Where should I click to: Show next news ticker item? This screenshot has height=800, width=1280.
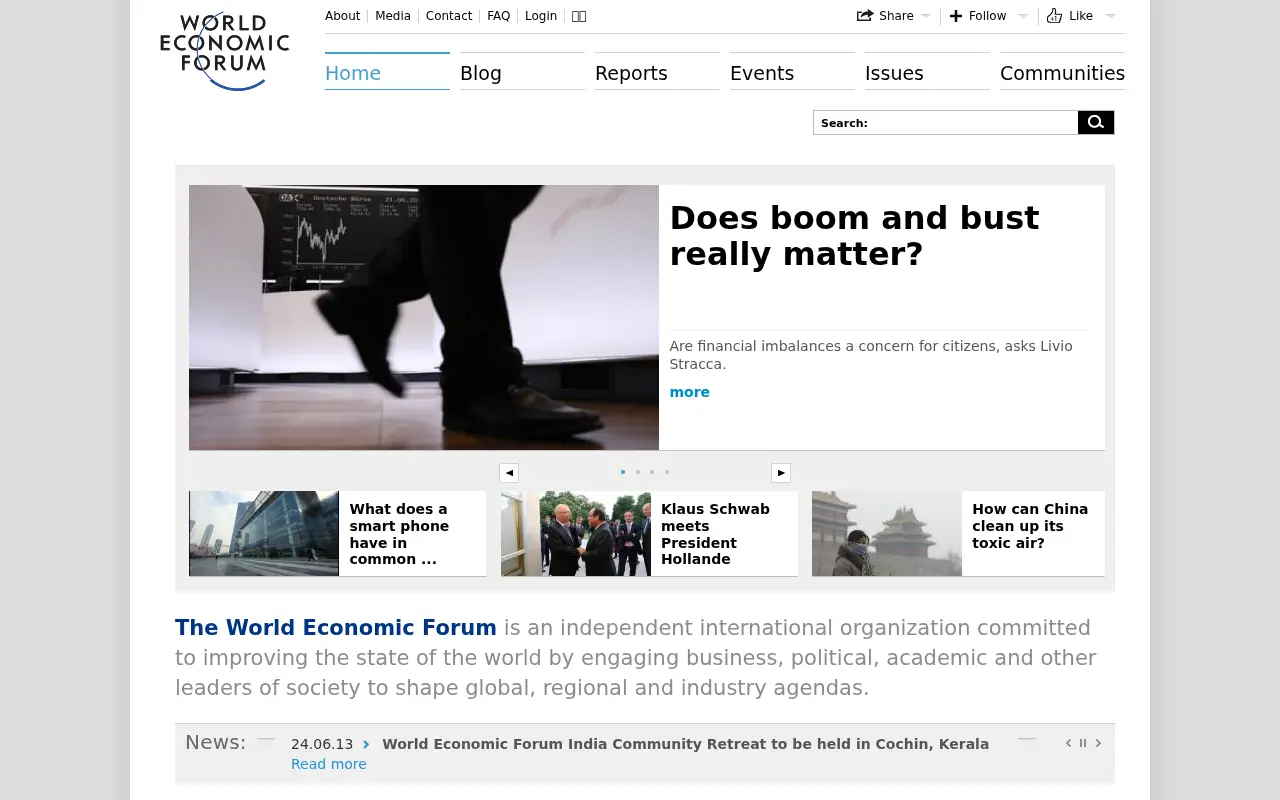[x=1098, y=743]
